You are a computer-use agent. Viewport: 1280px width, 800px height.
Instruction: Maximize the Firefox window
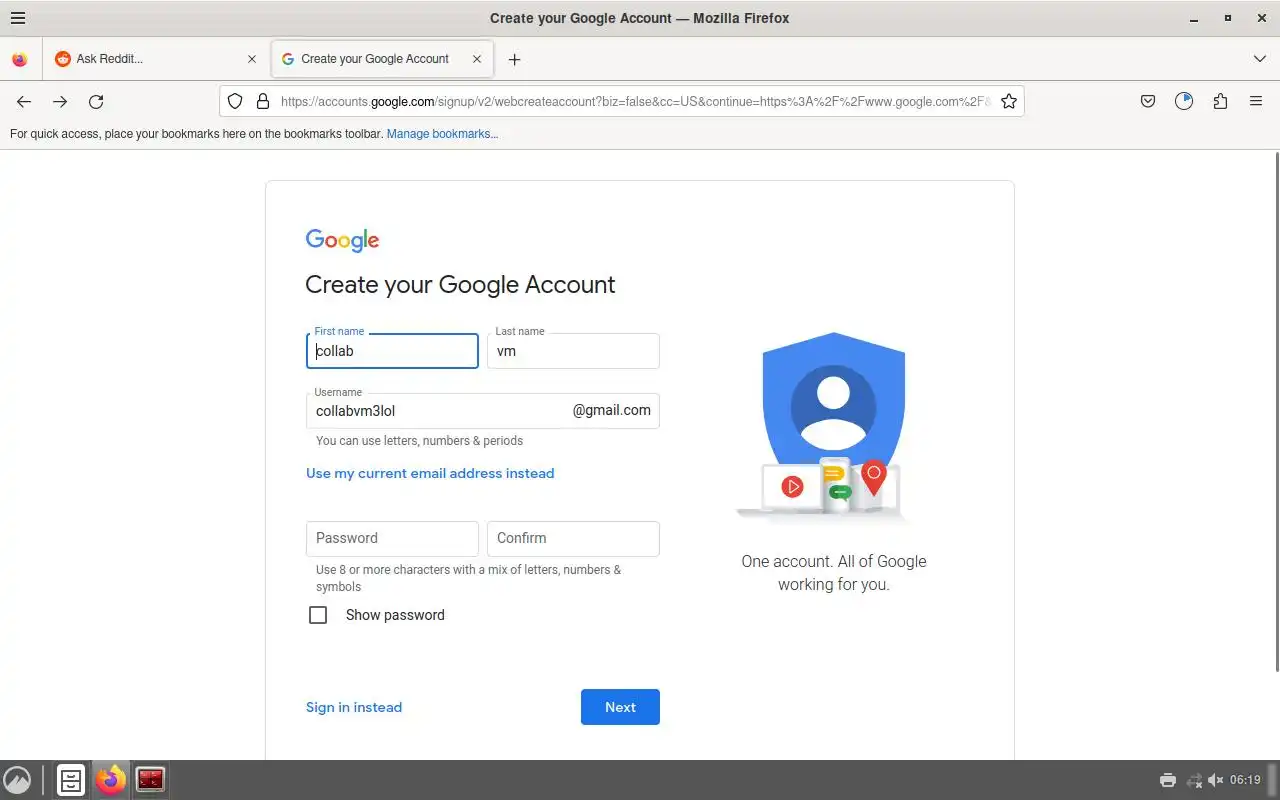click(1228, 18)
